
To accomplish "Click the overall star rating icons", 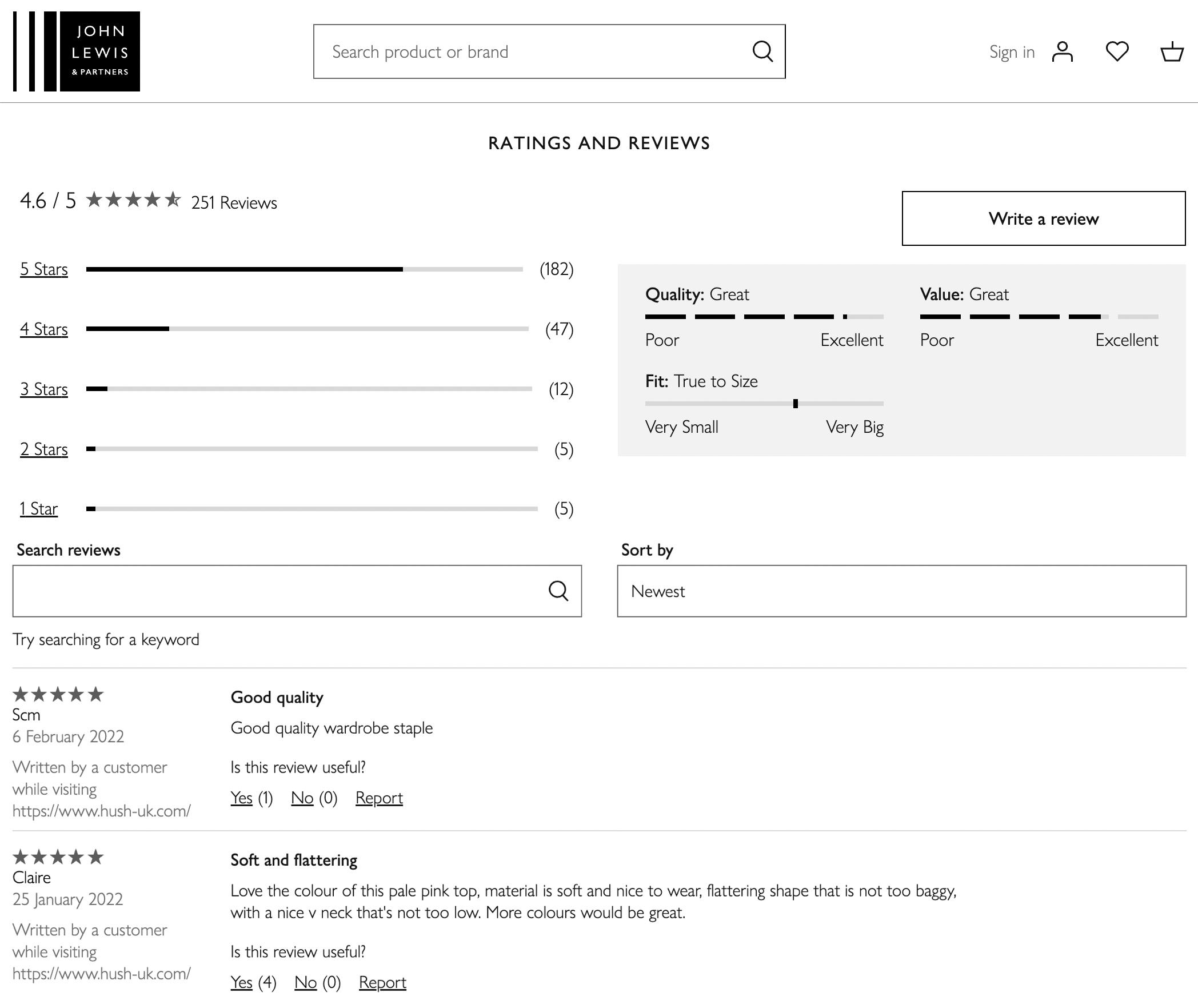I will tap(133, 200).
